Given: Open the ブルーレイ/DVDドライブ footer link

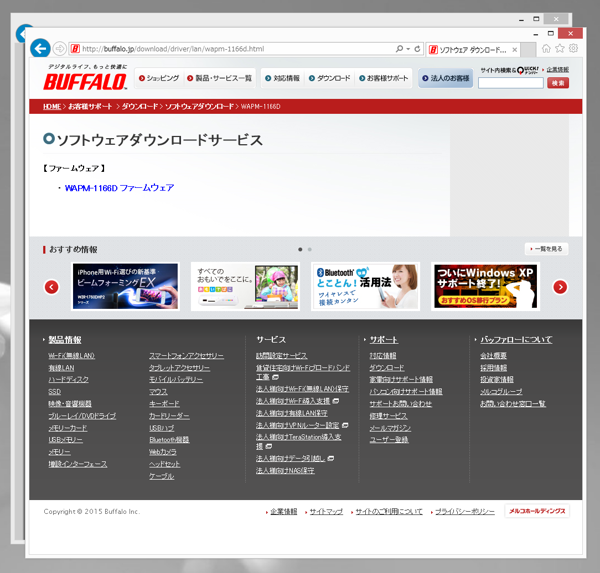Looking at the screenshot, I should (82, 416).
